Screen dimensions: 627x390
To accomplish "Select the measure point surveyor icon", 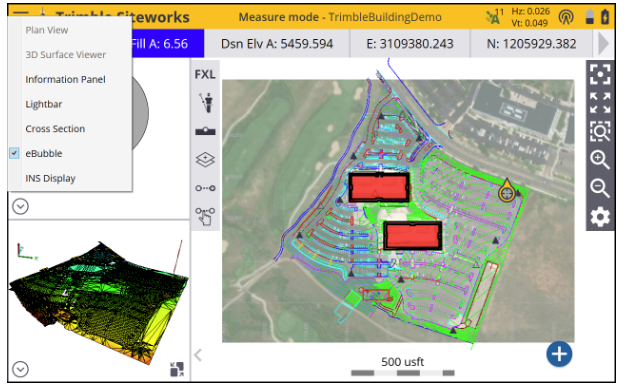I will tap(207, 102).
